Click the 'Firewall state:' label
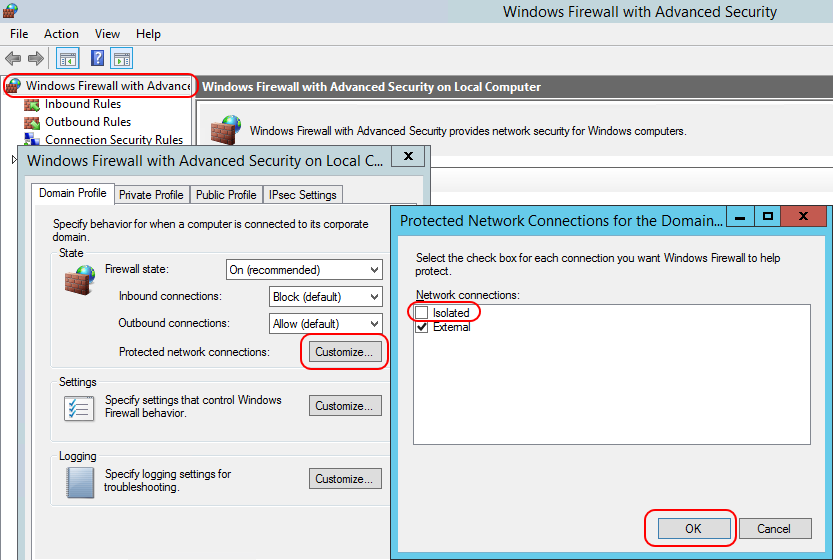The height and width of the screenshot is (560, 833). (x=137, y=269)
